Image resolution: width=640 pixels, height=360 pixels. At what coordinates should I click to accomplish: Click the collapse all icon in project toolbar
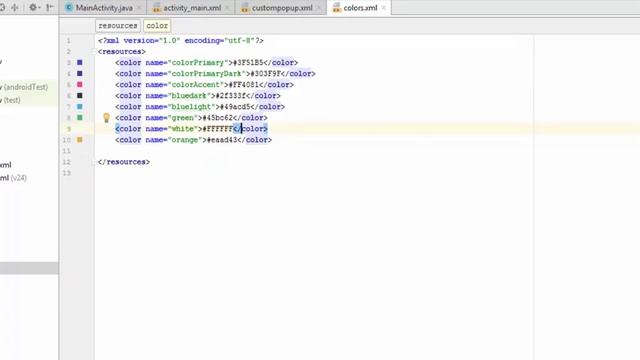tap(15, 7)
